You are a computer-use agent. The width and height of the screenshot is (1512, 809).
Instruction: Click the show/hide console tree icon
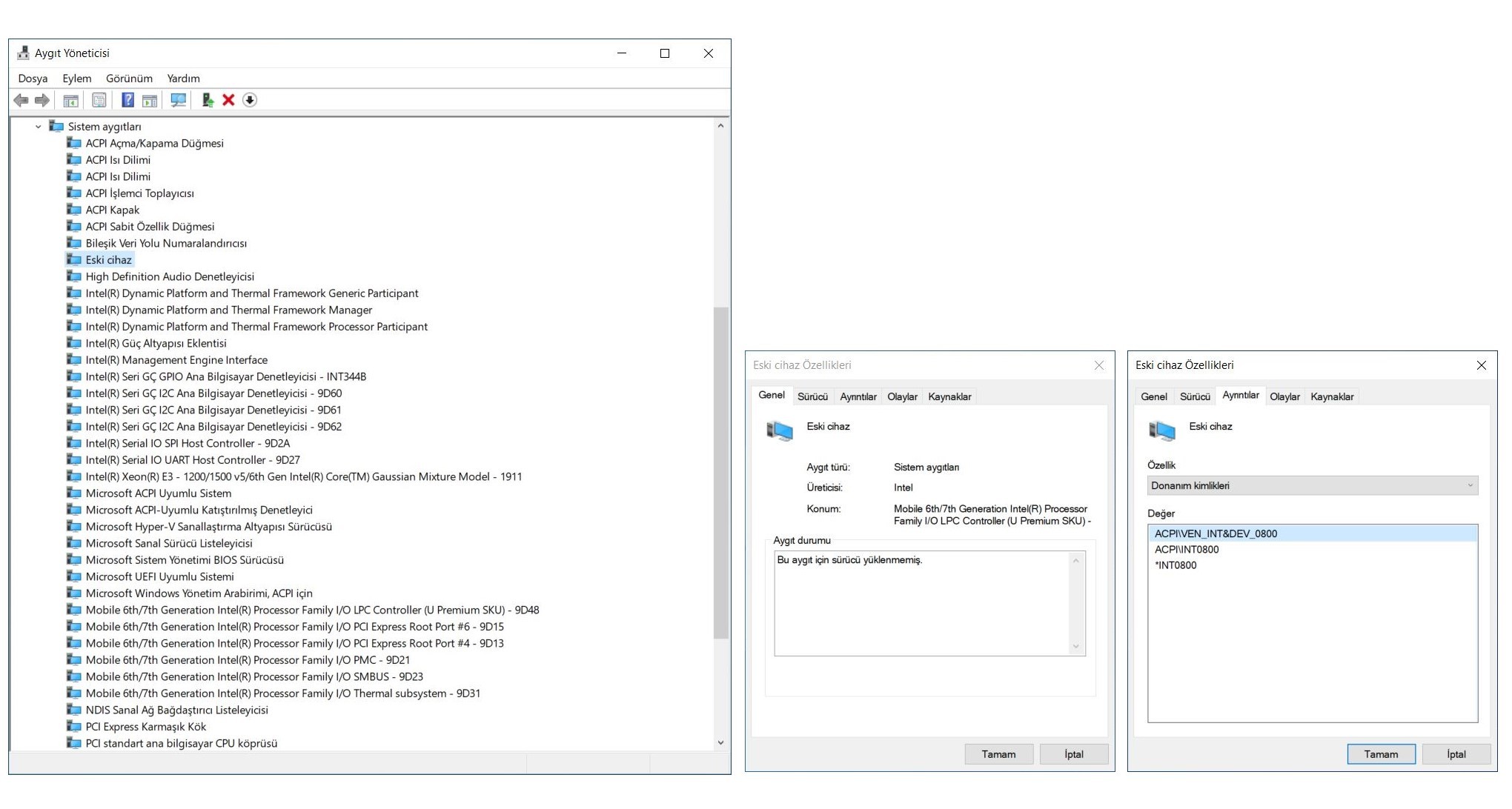(71, 100)
